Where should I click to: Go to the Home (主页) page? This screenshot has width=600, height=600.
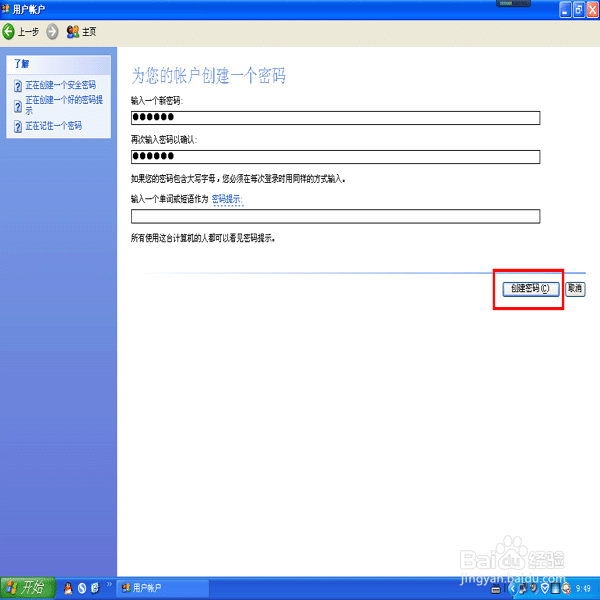82,32
